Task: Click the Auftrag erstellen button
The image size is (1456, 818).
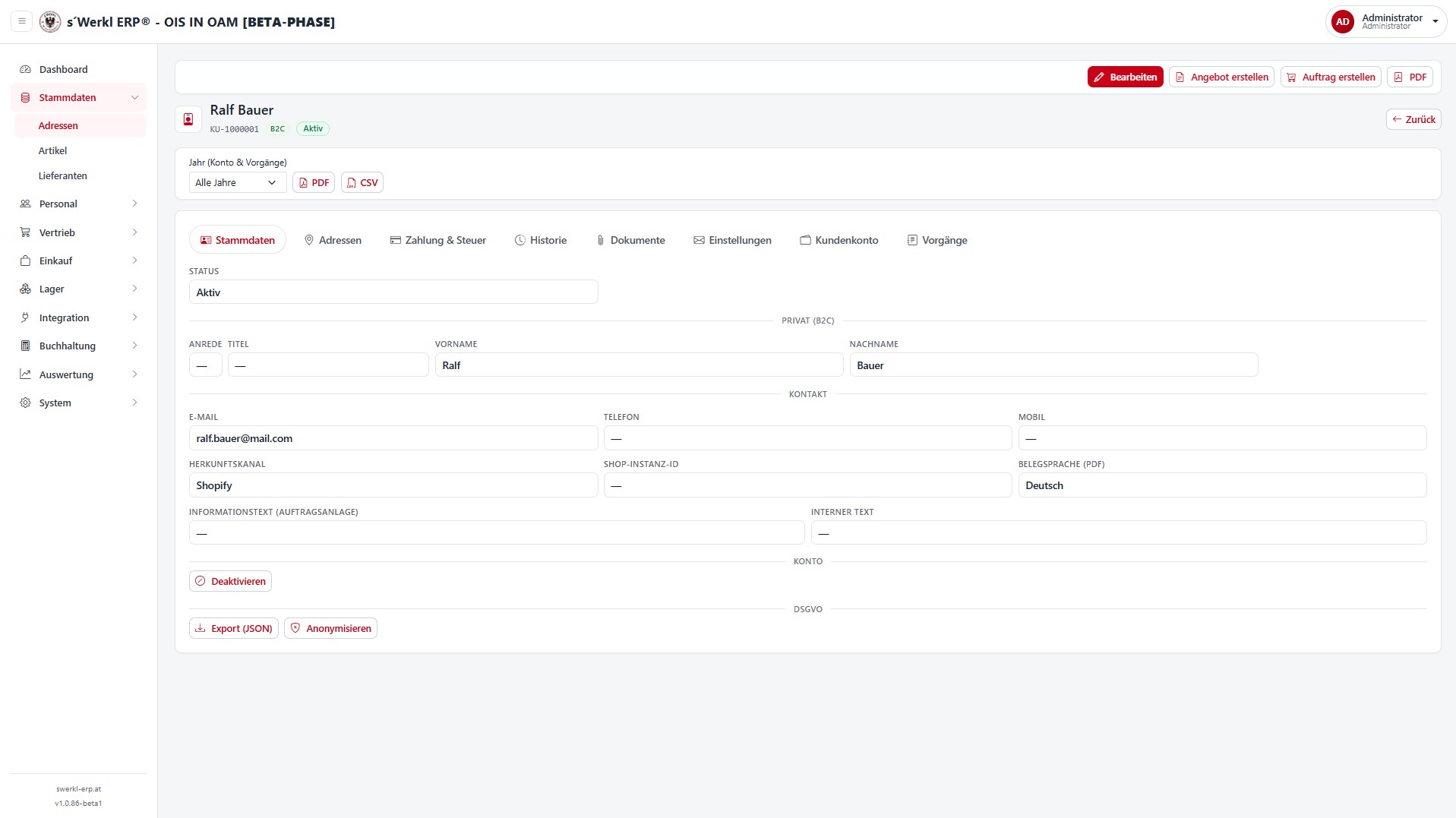Action: pyautogui.click(x=1331, y=77)
